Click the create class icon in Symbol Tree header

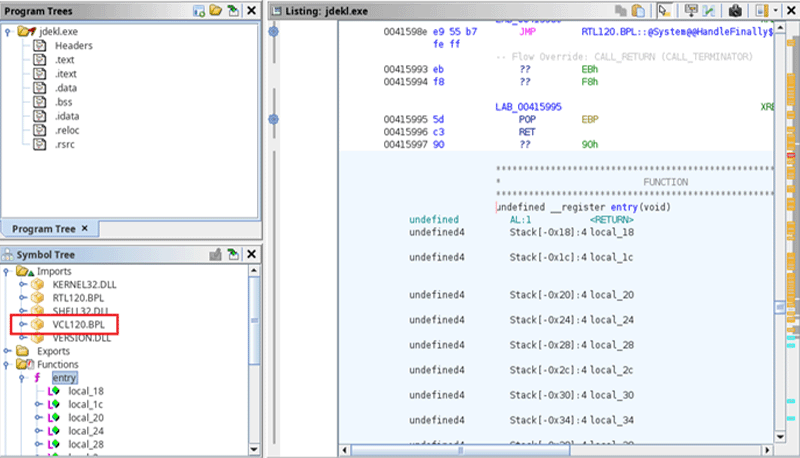tap(216, 254)
